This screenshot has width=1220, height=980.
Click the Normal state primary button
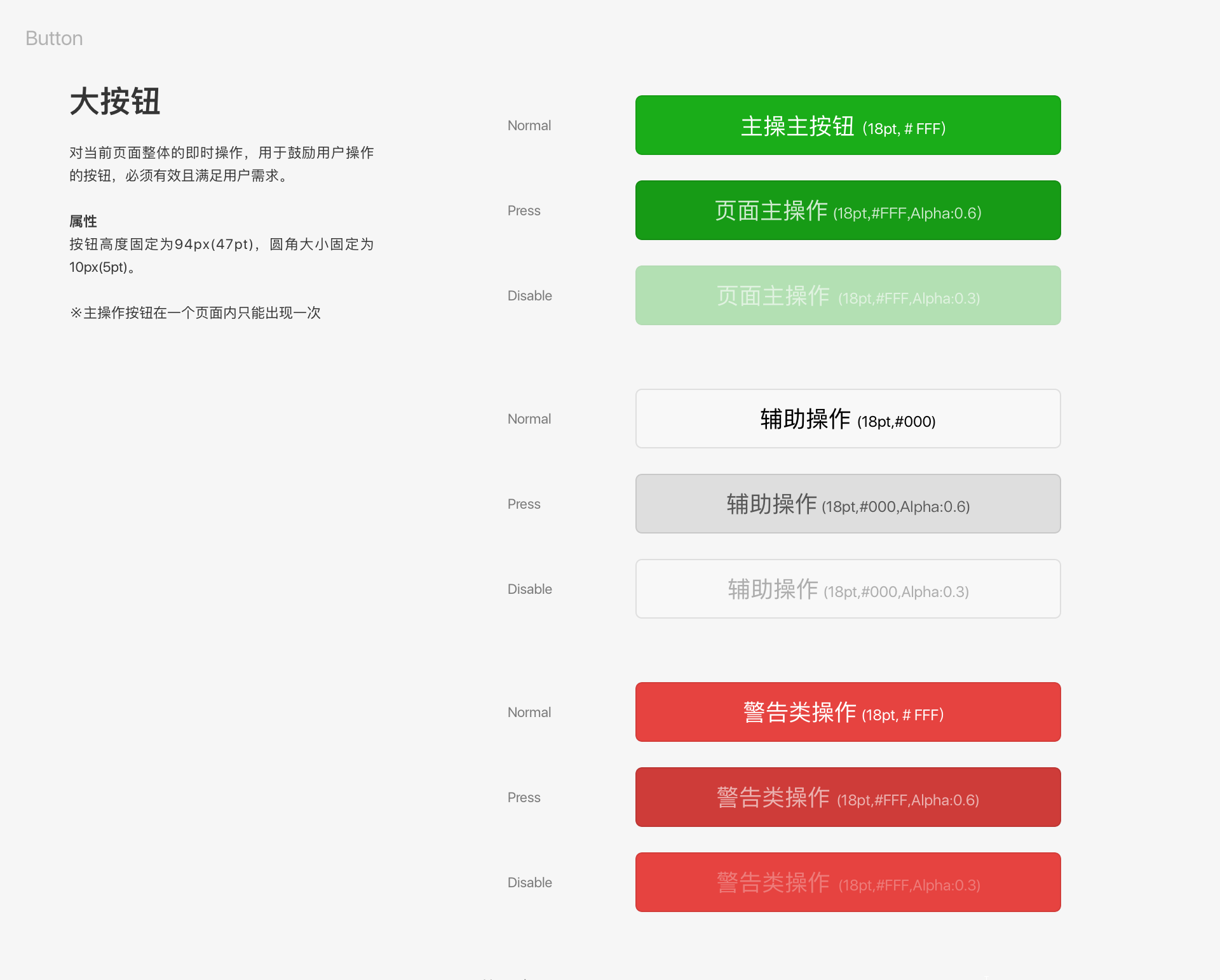point(848,125)
